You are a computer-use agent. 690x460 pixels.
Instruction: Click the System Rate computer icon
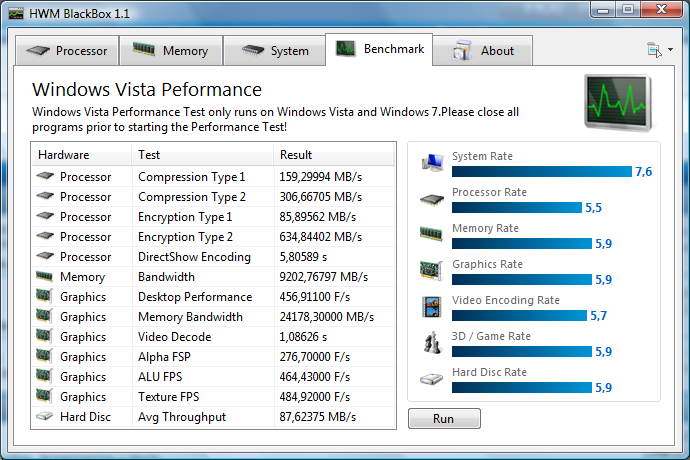coord(432,163)
